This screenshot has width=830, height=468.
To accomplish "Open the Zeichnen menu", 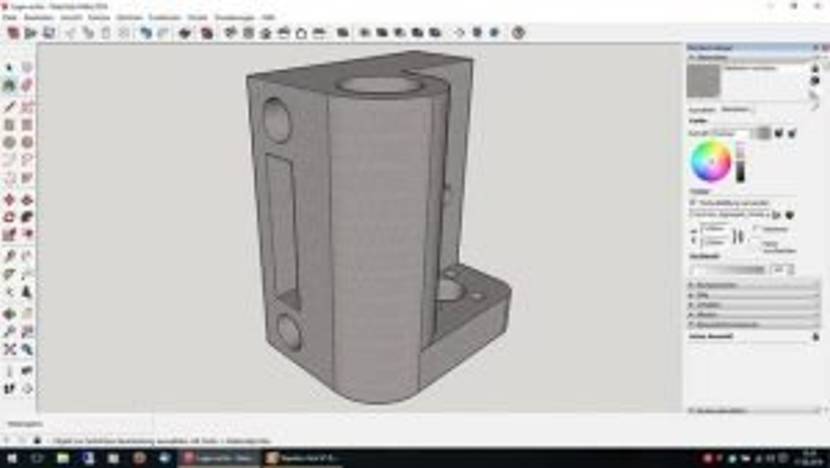I will (129, 17).
